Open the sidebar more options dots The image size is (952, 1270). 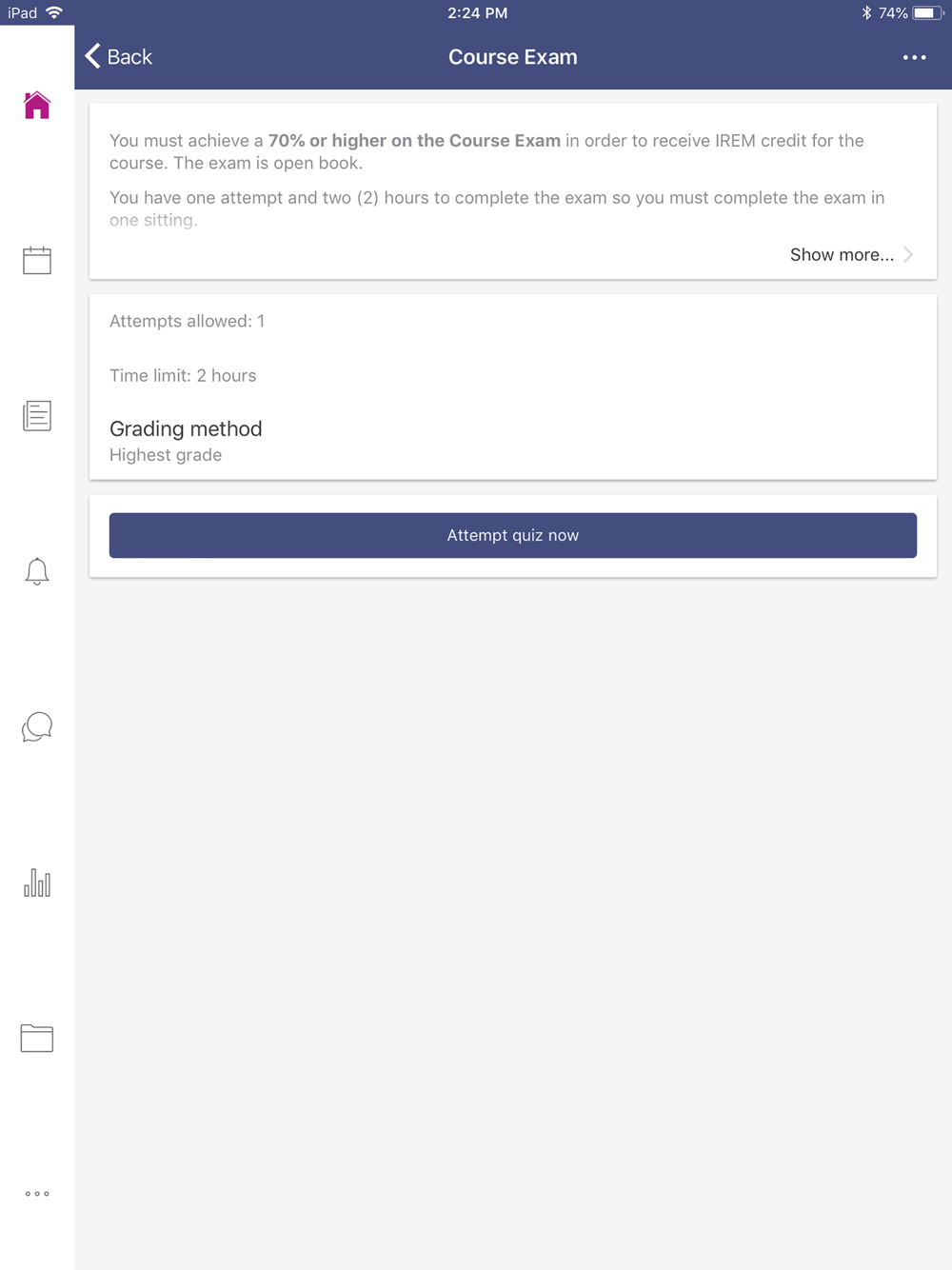(37, 1194)
